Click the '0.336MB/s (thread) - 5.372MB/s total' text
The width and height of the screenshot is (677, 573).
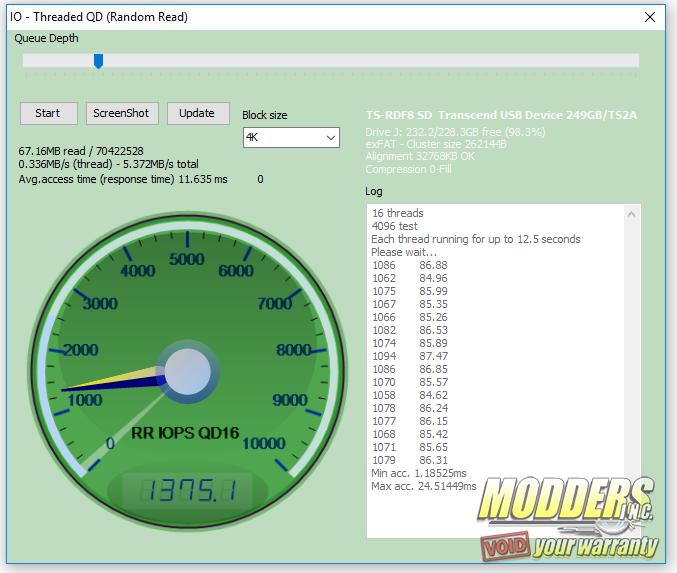pyautogui.click(x=108, y=164)
